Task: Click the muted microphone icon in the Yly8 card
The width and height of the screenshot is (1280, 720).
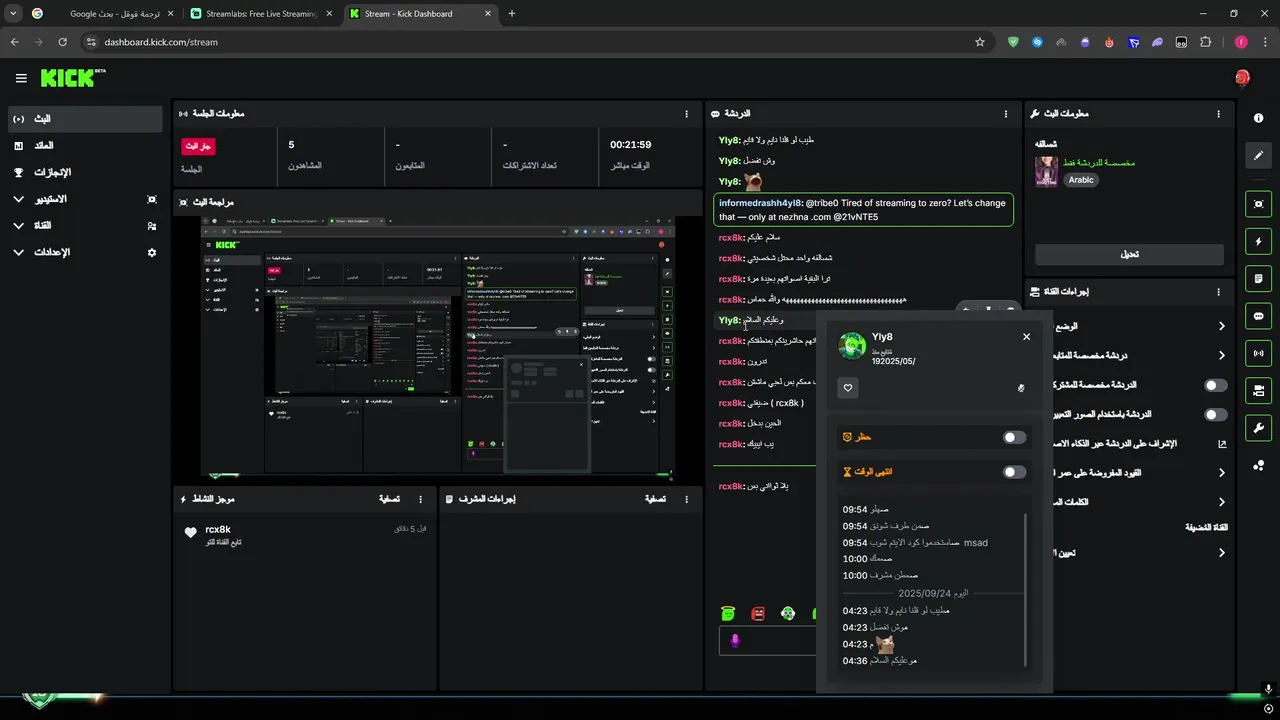Action: click(x=1021, y=388)
